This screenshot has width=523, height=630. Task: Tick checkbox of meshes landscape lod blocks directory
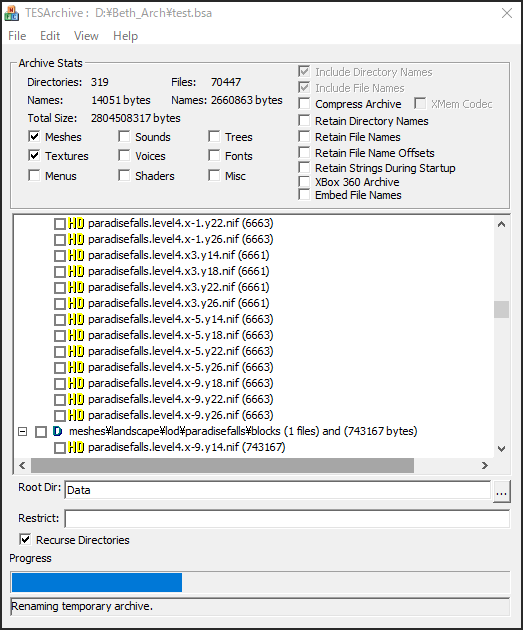click(41, 432)
